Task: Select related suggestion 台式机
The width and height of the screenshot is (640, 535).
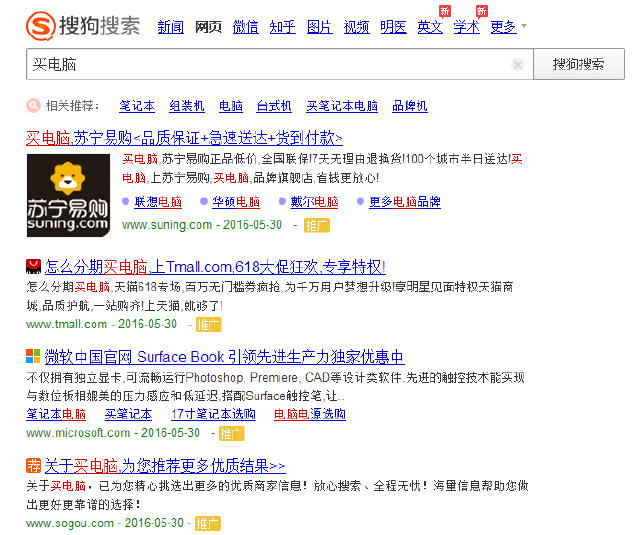Action: click(274, 106)
